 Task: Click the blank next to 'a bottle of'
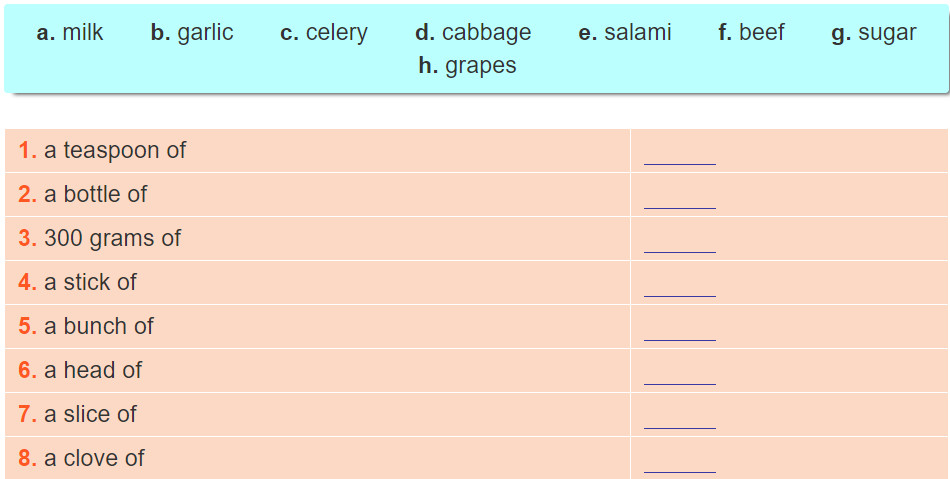tap(680, 197)
